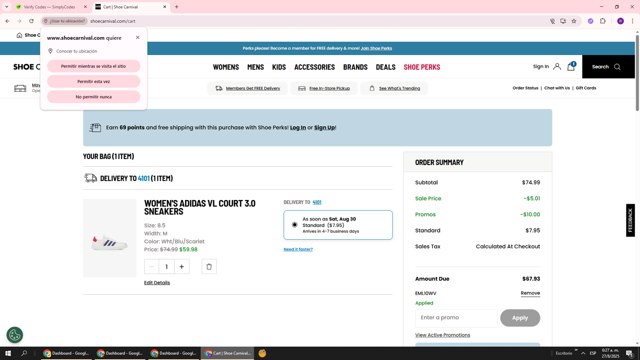Viewport: 640px width, 360px height.
Task: Choose Permitir mientras se visita el sitio
Action: coord(93,66)
